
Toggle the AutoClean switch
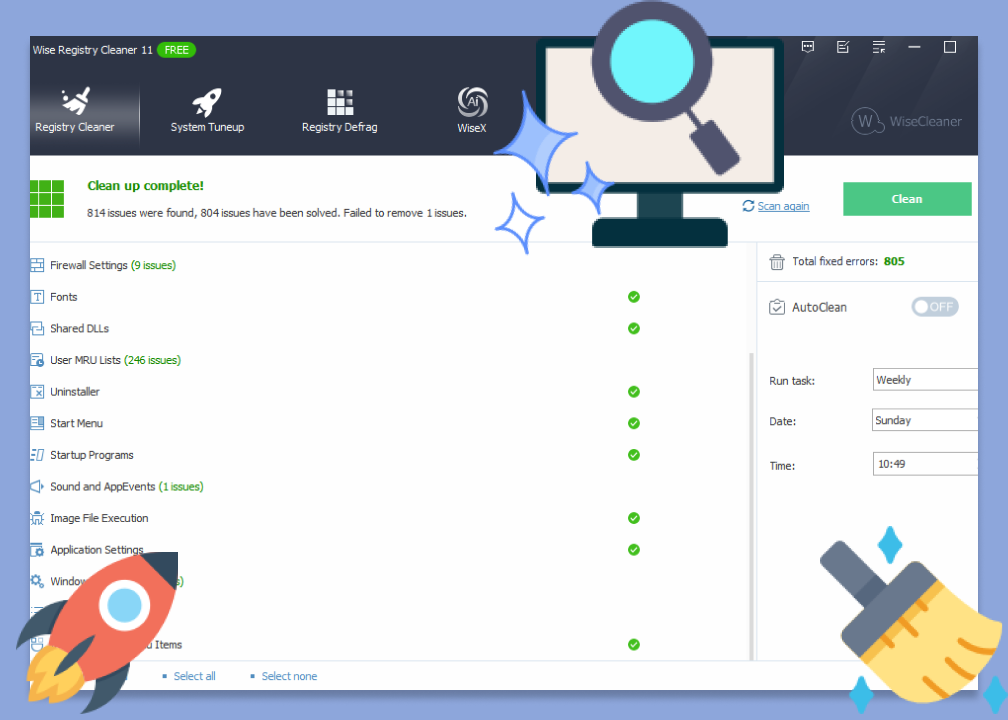click(935, 307)
